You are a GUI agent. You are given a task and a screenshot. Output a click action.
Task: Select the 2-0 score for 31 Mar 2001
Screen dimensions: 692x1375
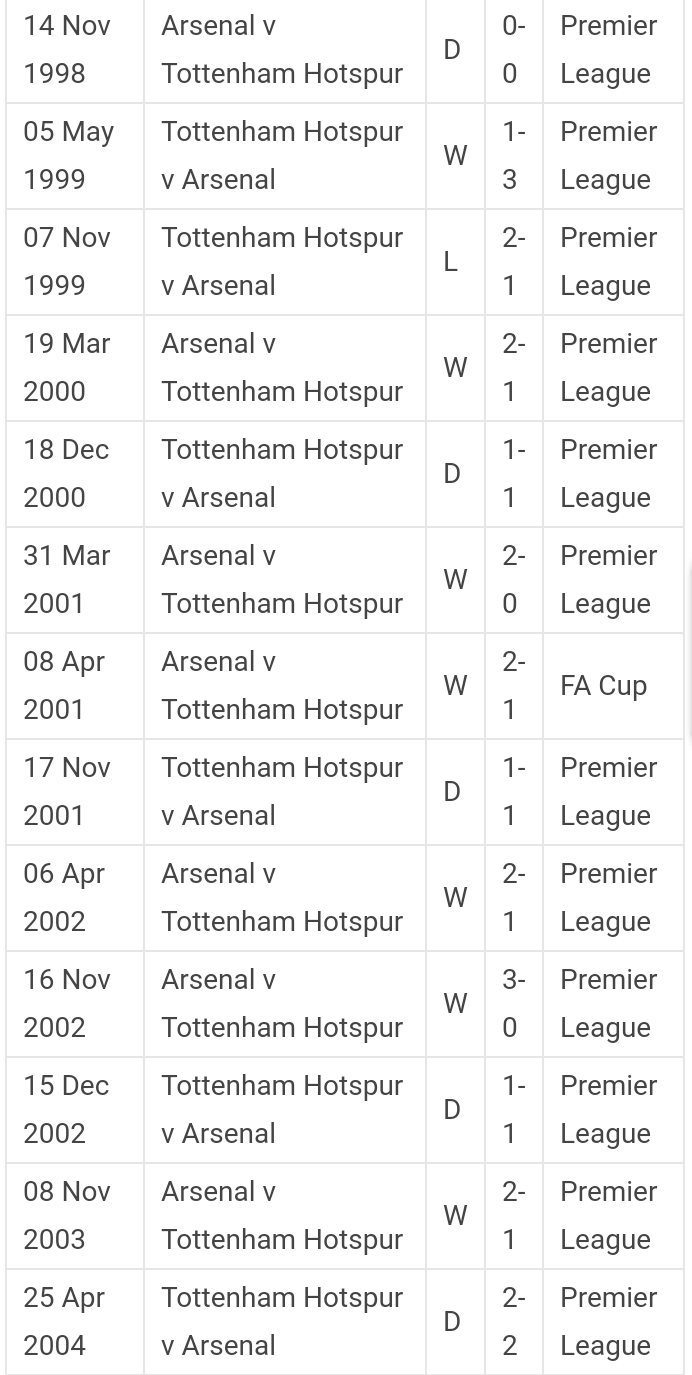click(512, 580)
